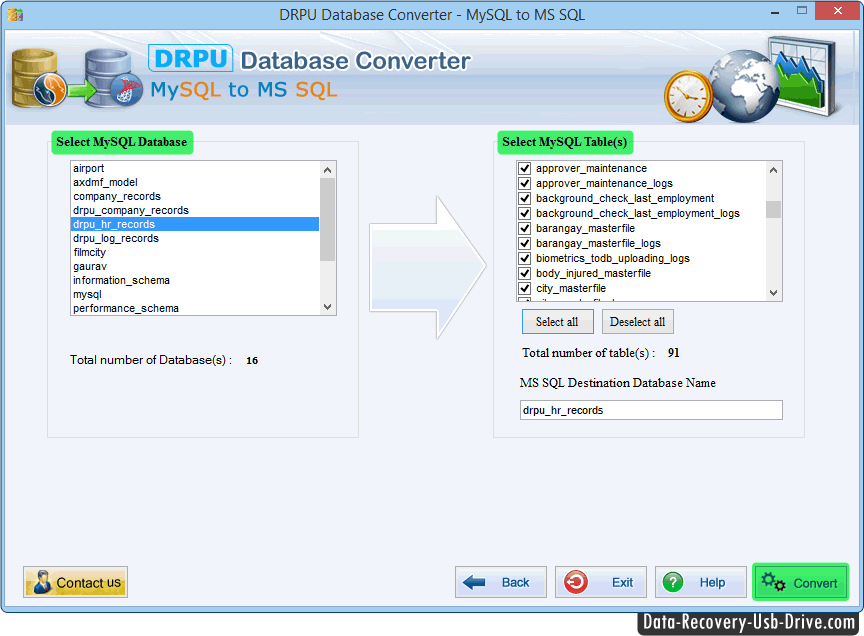Toggle background_check_last_employment checkbox
This screenshot has height=636, width=864.
(525, 198)
